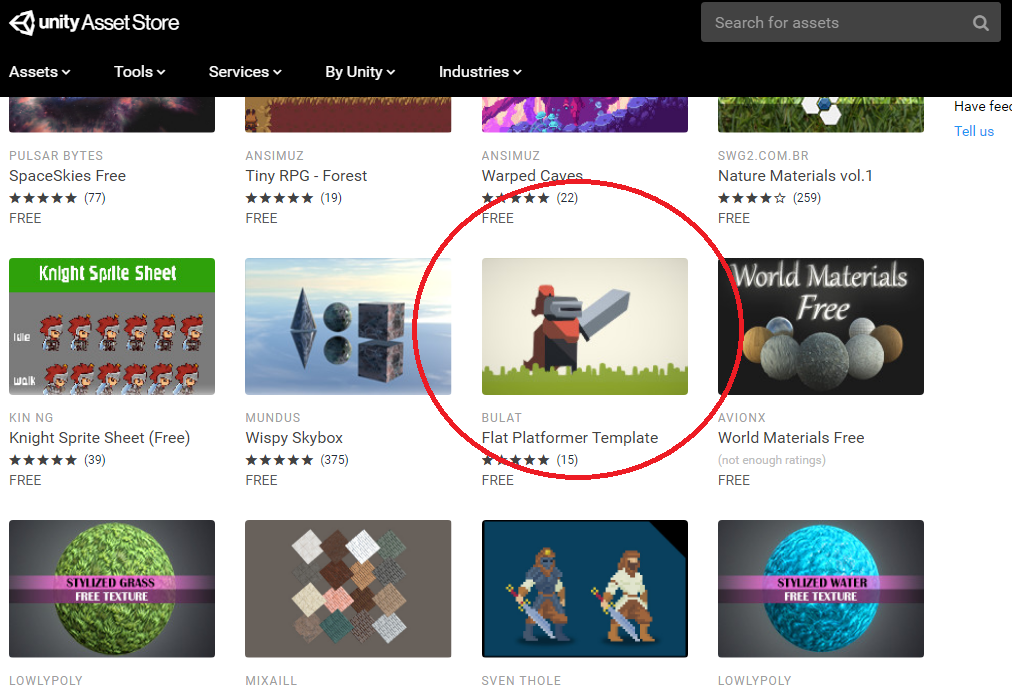1012x691 pixels.
Task: Click SpaceSkies Free star rating (77)
Action: click(x=57, y=198)
